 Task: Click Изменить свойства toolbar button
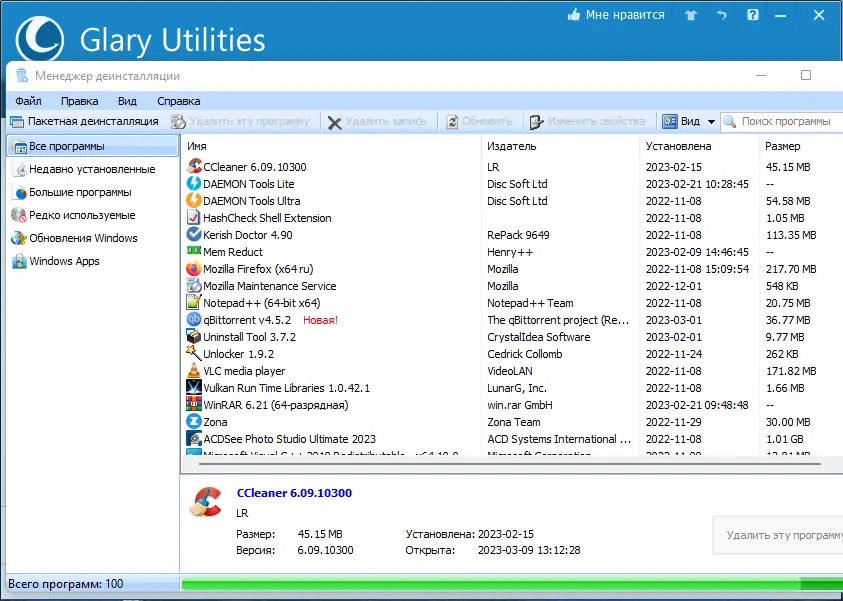(587, 121)
